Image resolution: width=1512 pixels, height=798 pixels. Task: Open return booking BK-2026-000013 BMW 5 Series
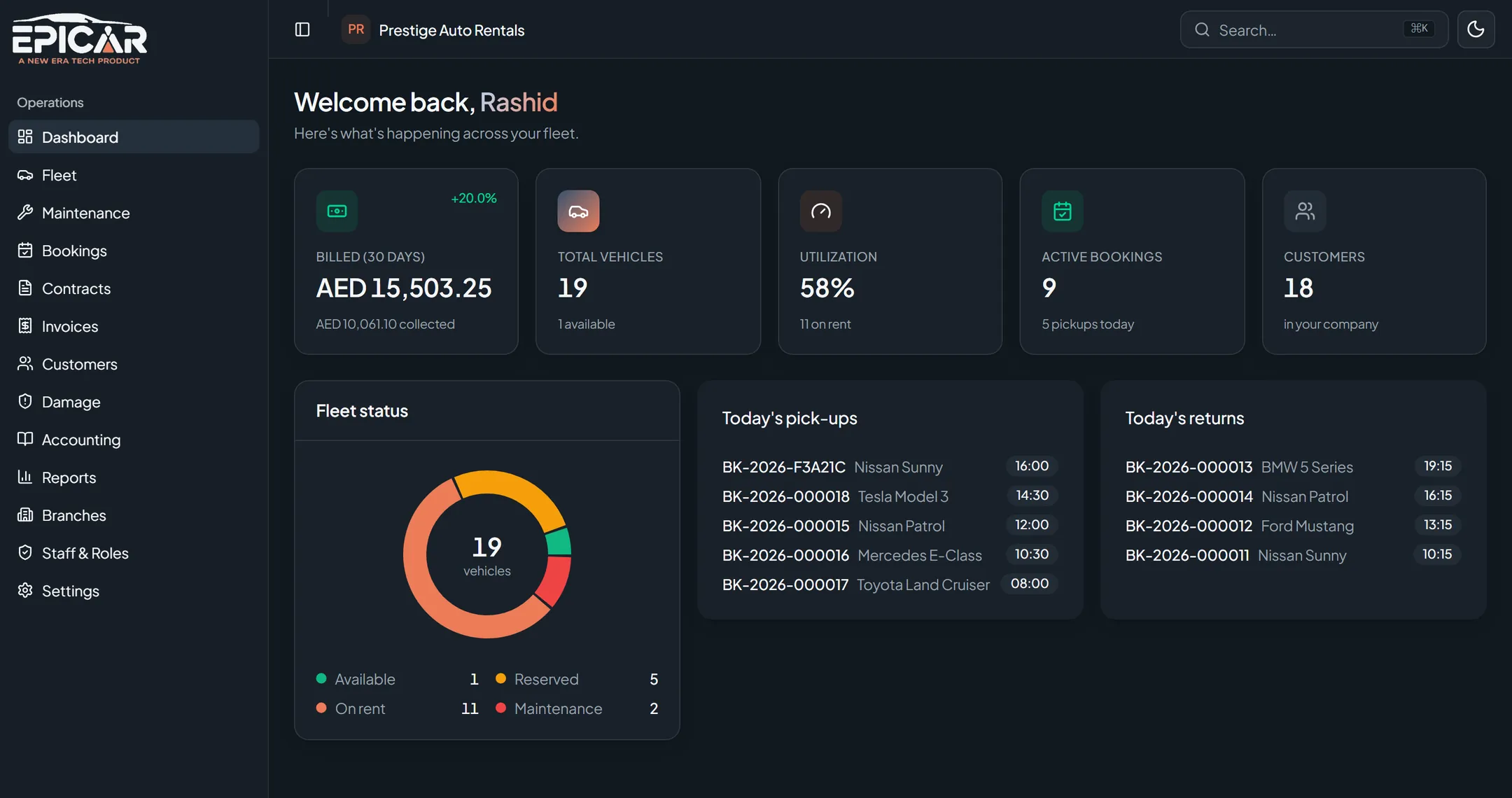pyautogui.click(x=1293, y=467)
